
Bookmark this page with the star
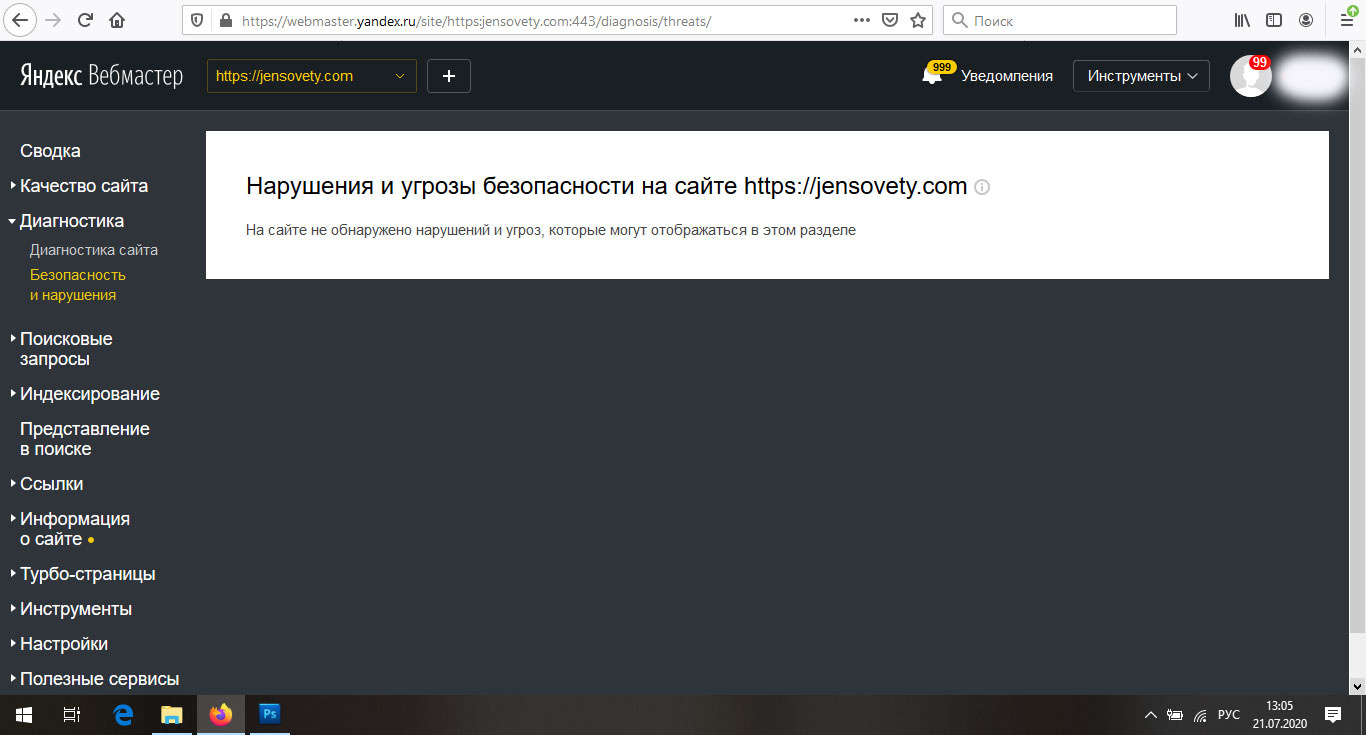918,20
